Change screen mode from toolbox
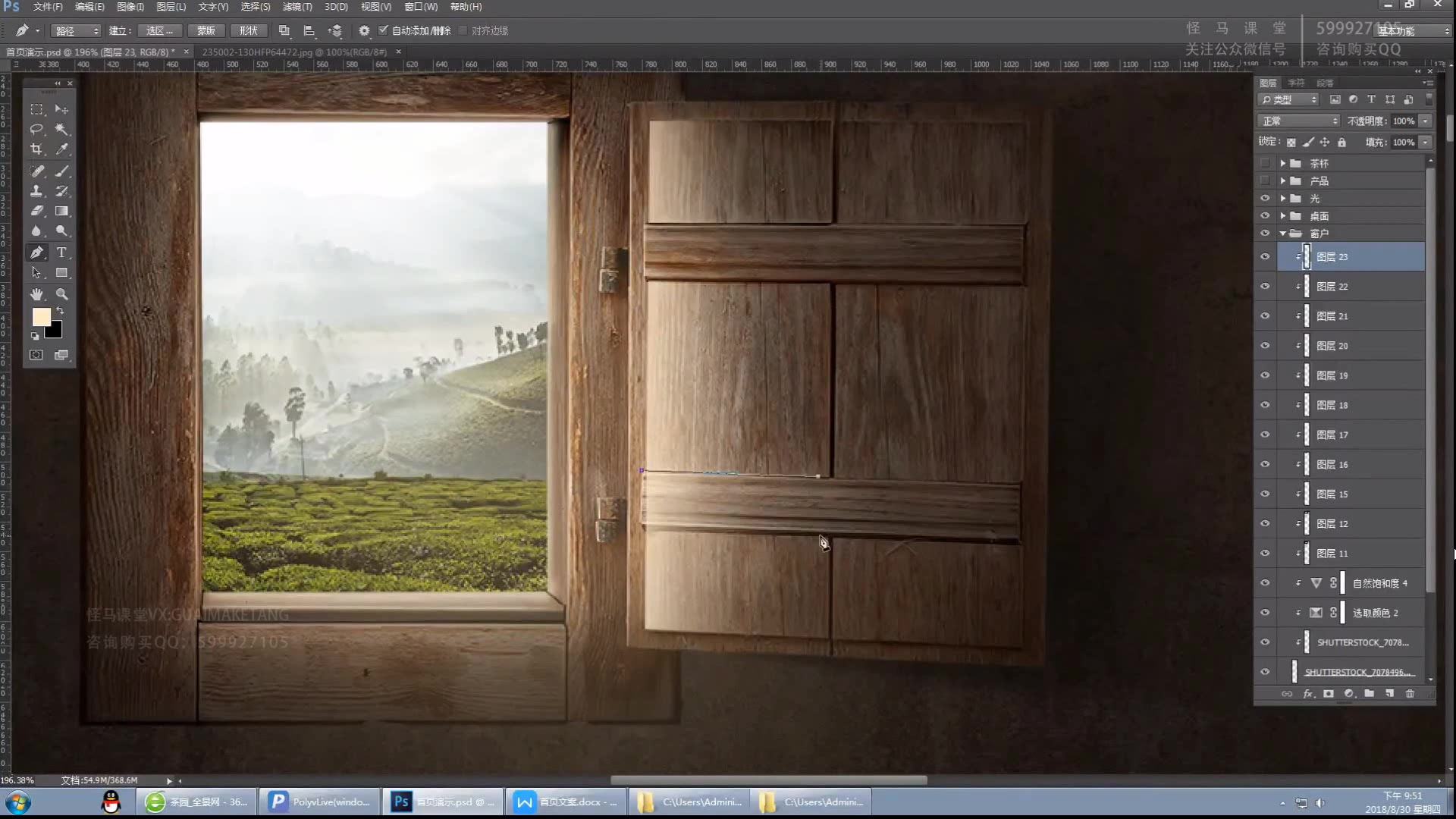This screenshot has width=1456, height=819. coord(62,355)
